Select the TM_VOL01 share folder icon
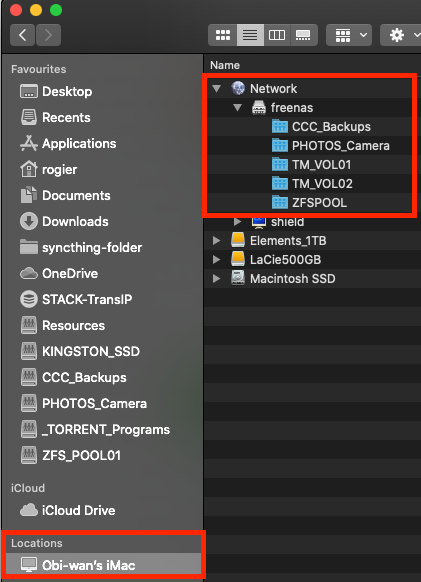Screen dimensions: 421x582 280,164
